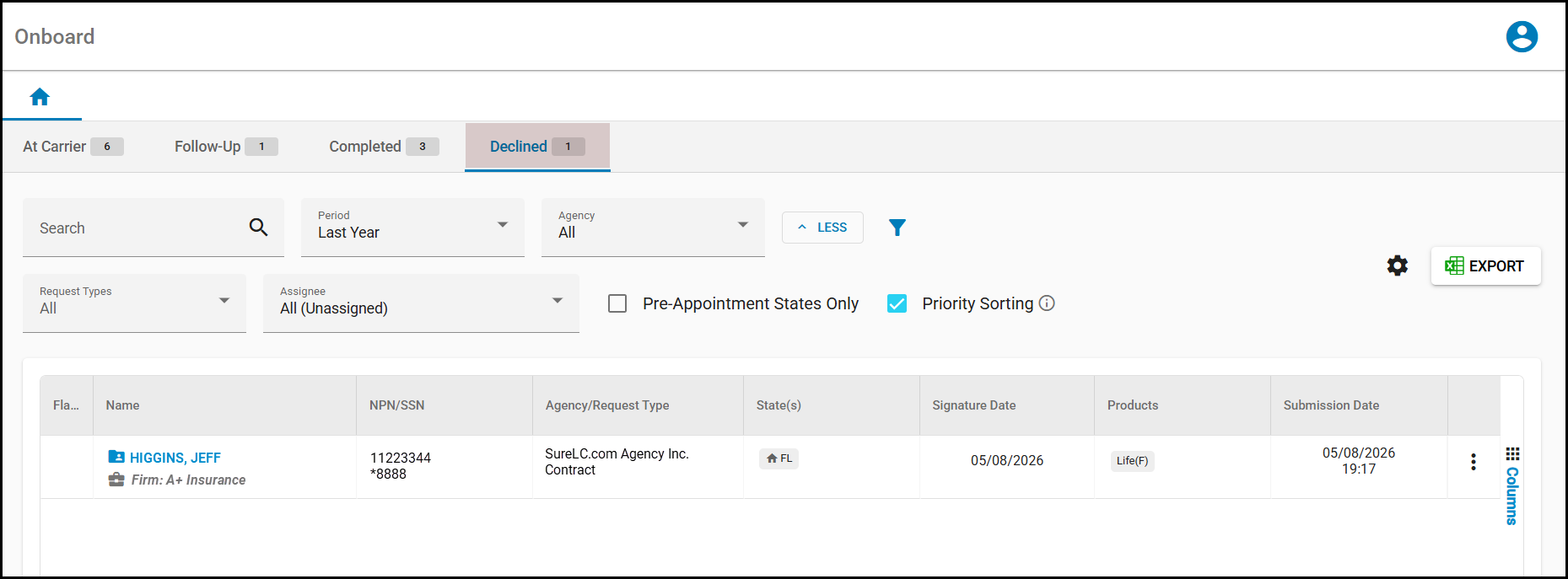Switch to the Completed tab
The width and height of the screenshot is (1568, 579).
[x=384, y=147]
